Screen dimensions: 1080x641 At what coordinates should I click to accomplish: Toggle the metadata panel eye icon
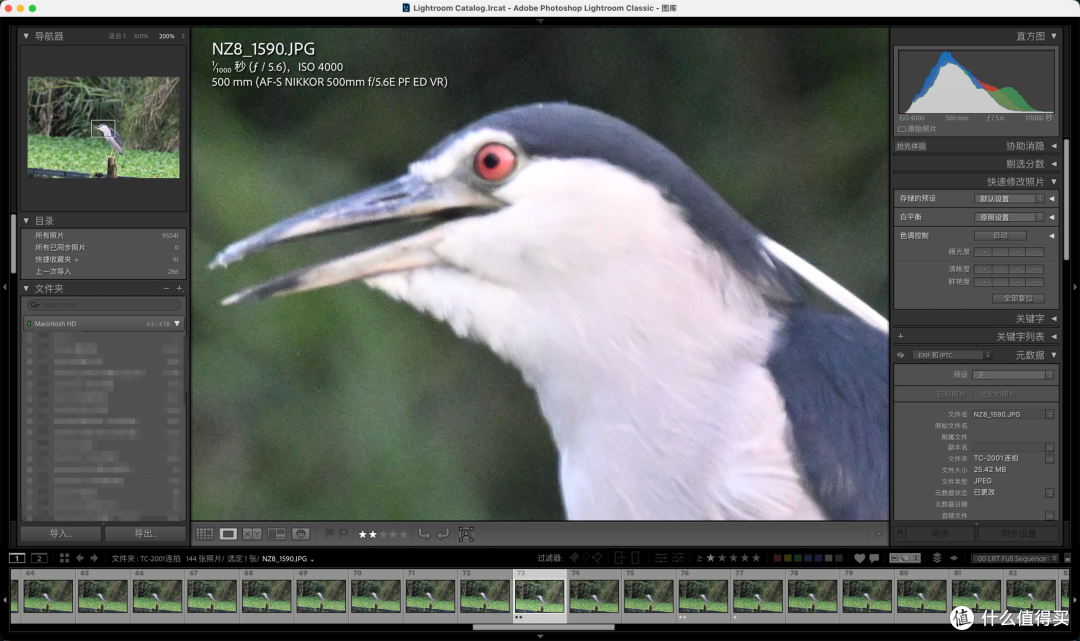coord(900,355)
